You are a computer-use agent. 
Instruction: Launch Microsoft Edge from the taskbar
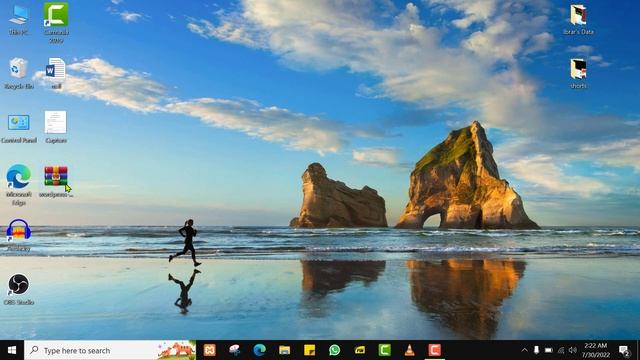point(259,350)
